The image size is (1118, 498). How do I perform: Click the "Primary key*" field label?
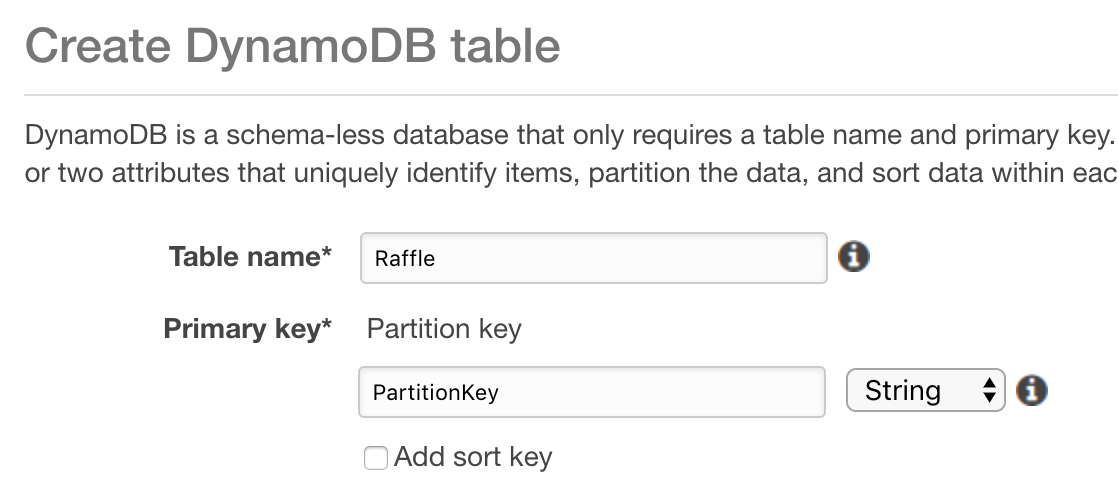tap(247, 328)
